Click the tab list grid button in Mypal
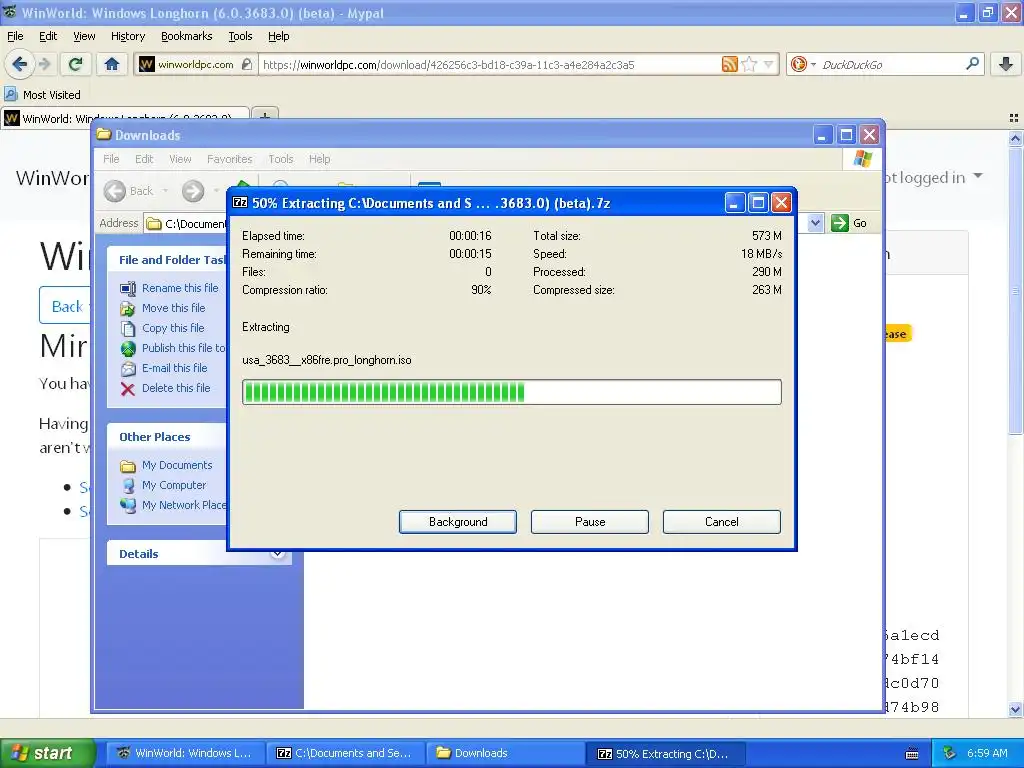The height and width of the screenshot is (768, 1024). coord(1014,118)
